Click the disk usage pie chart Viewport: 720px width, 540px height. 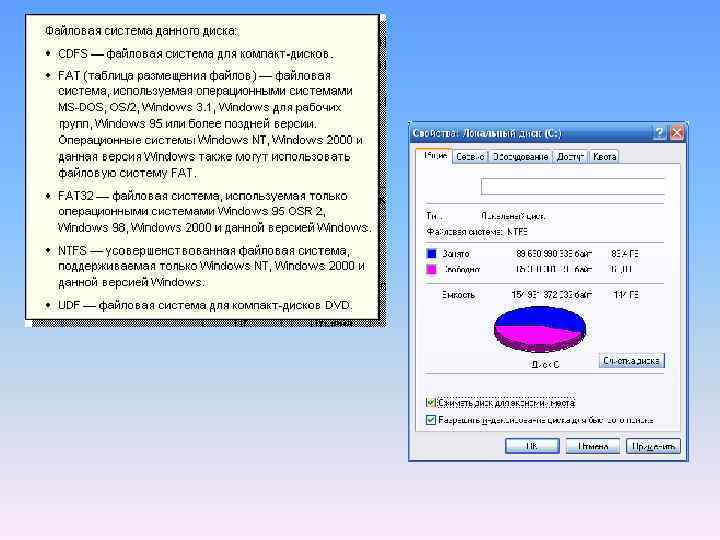pyautogui.click(x=540, y=329)
